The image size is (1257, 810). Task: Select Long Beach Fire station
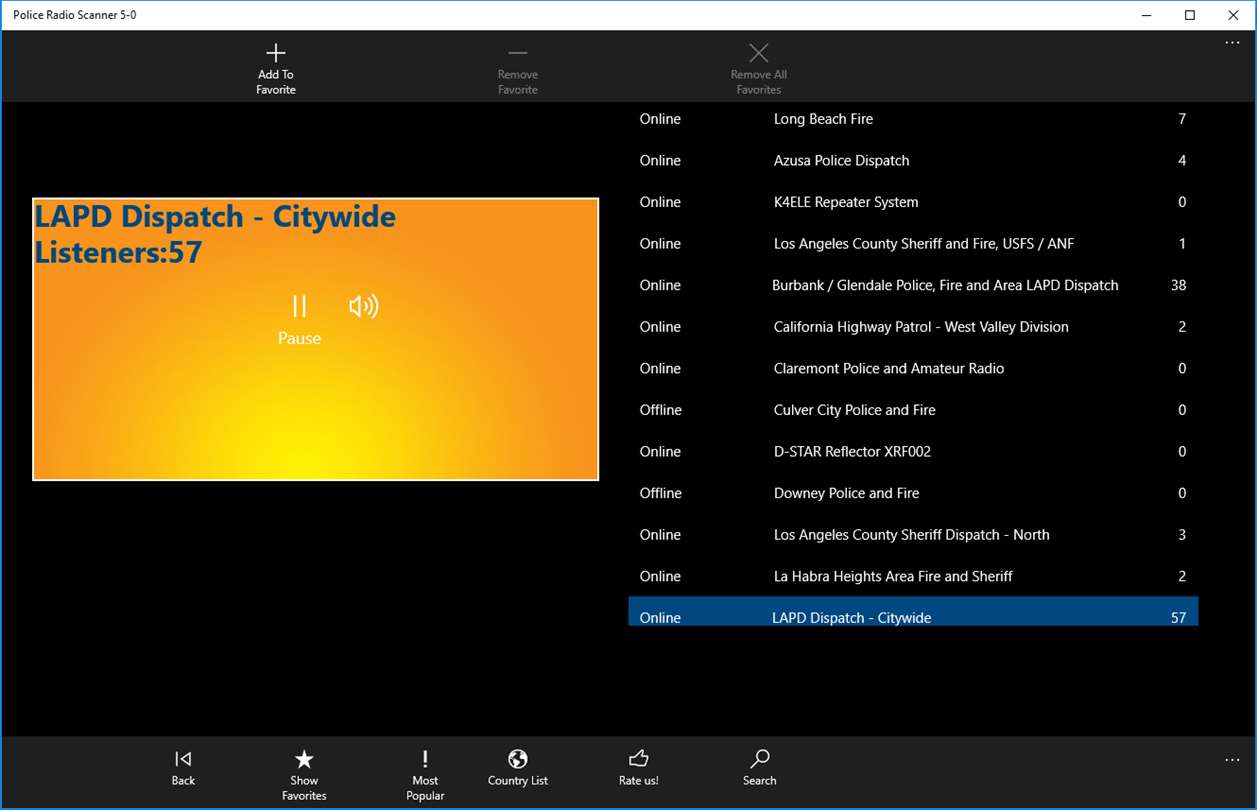click(913, 119)
